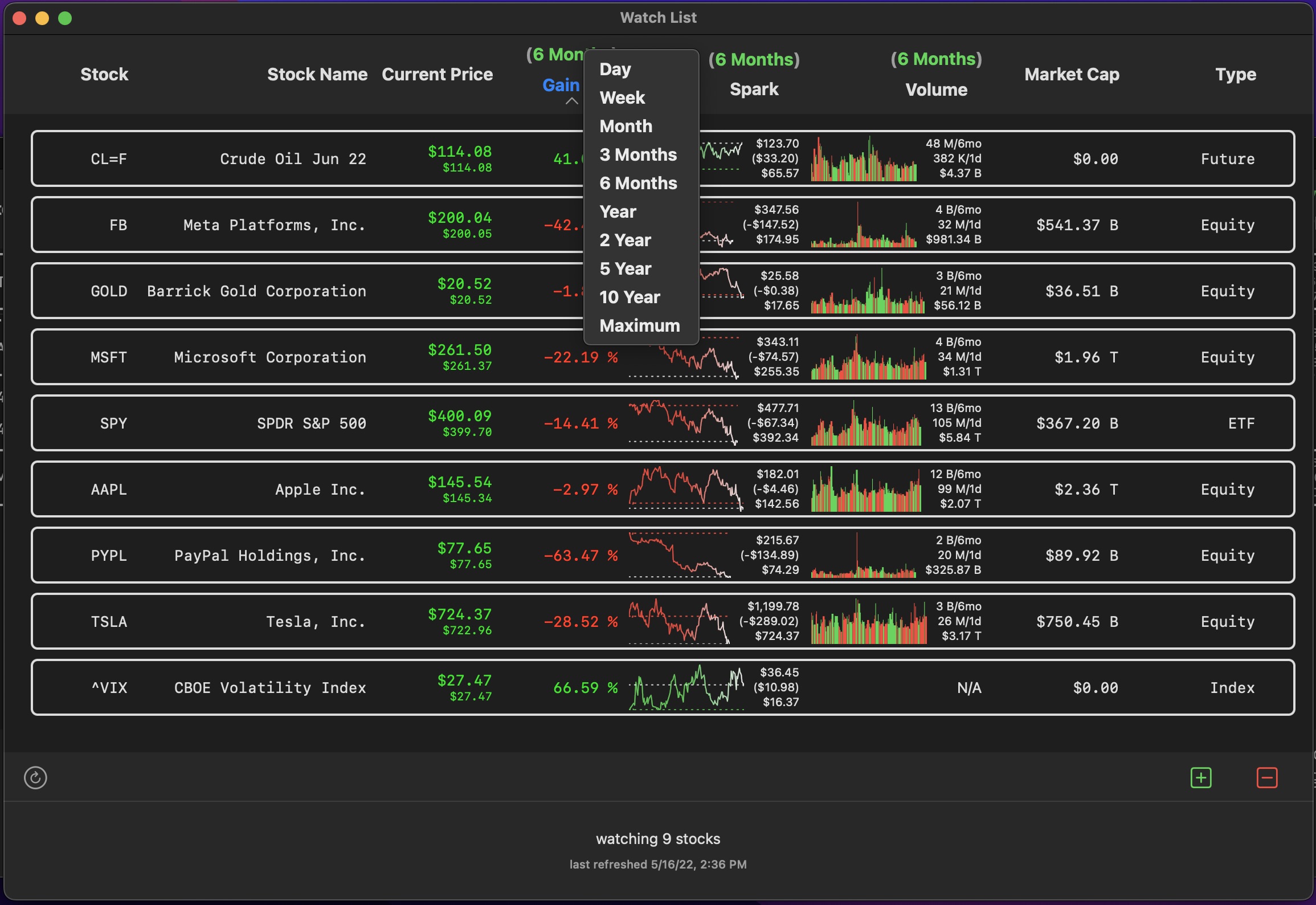Click the 66.59 % gain for ^VIX
This screenshot has height=905, width=1316.
pos(585,688)
